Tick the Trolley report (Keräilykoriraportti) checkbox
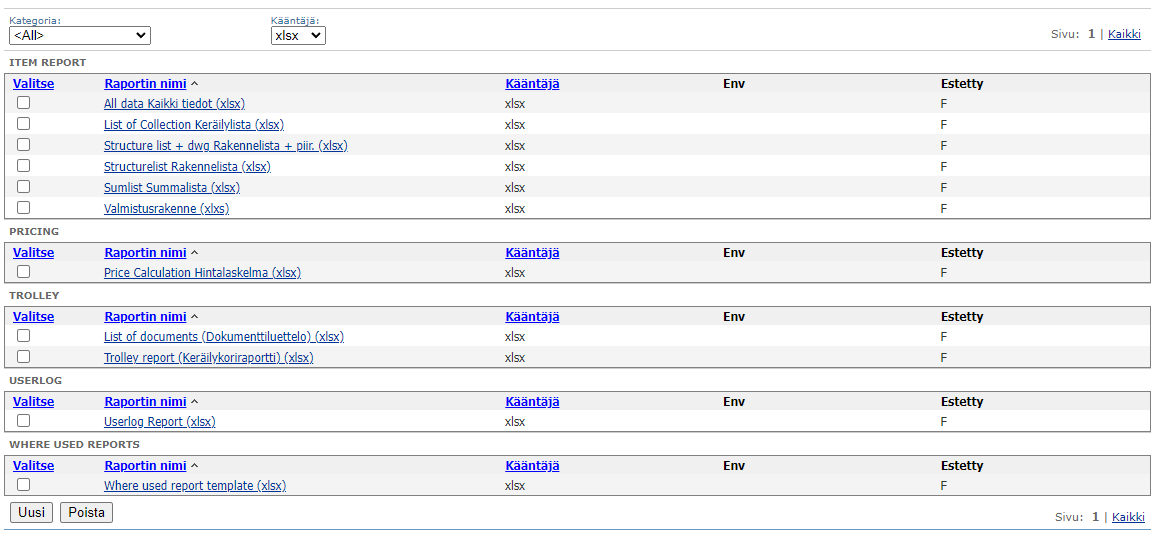Screen dimensions: 1156x540 23,357
